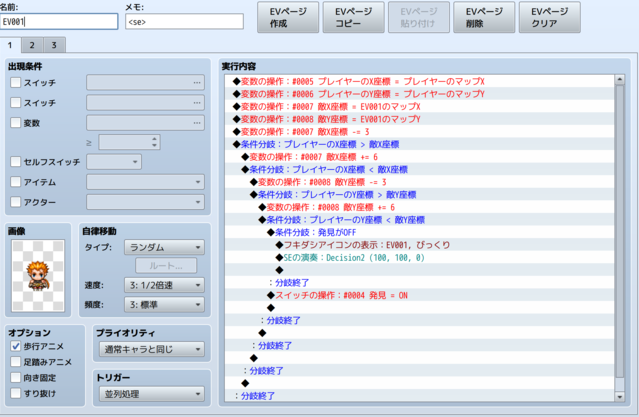Check the 向き固定 option

[x=15, y=377]
